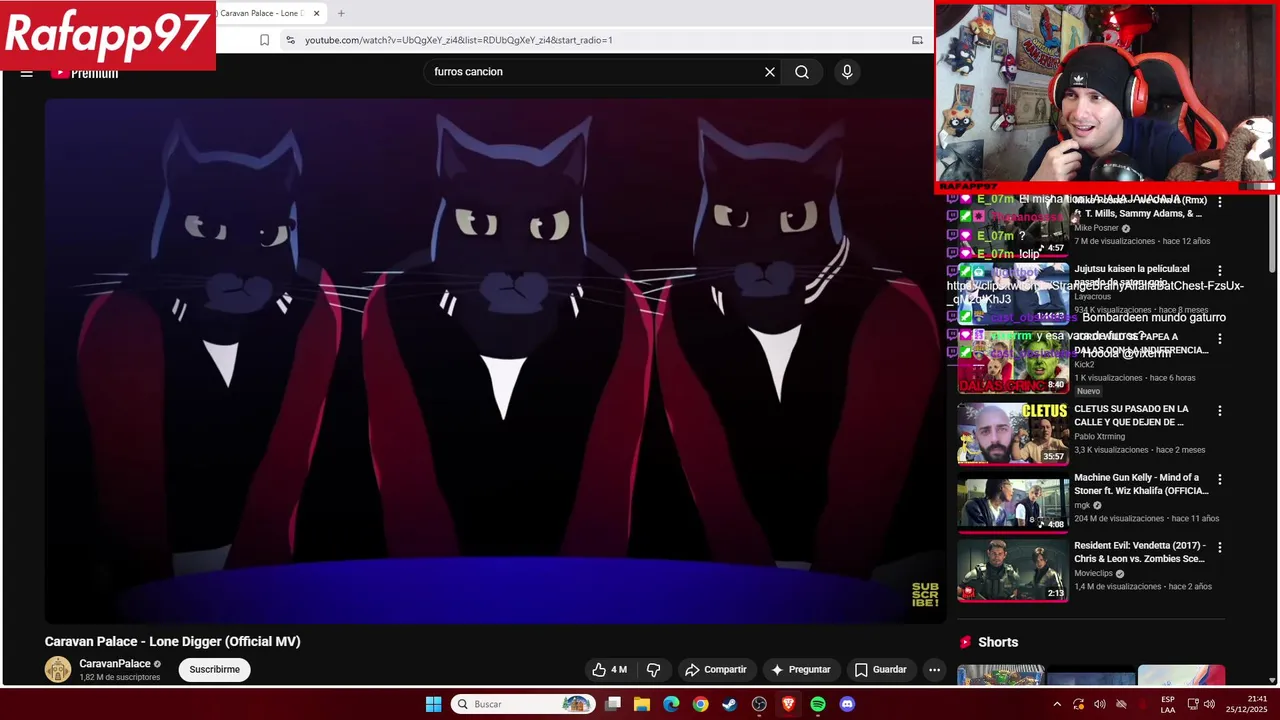Dislike the Lone Digger video
Image resolution: width=1280 pixels, height=720 pixels.
pos(654,670)
